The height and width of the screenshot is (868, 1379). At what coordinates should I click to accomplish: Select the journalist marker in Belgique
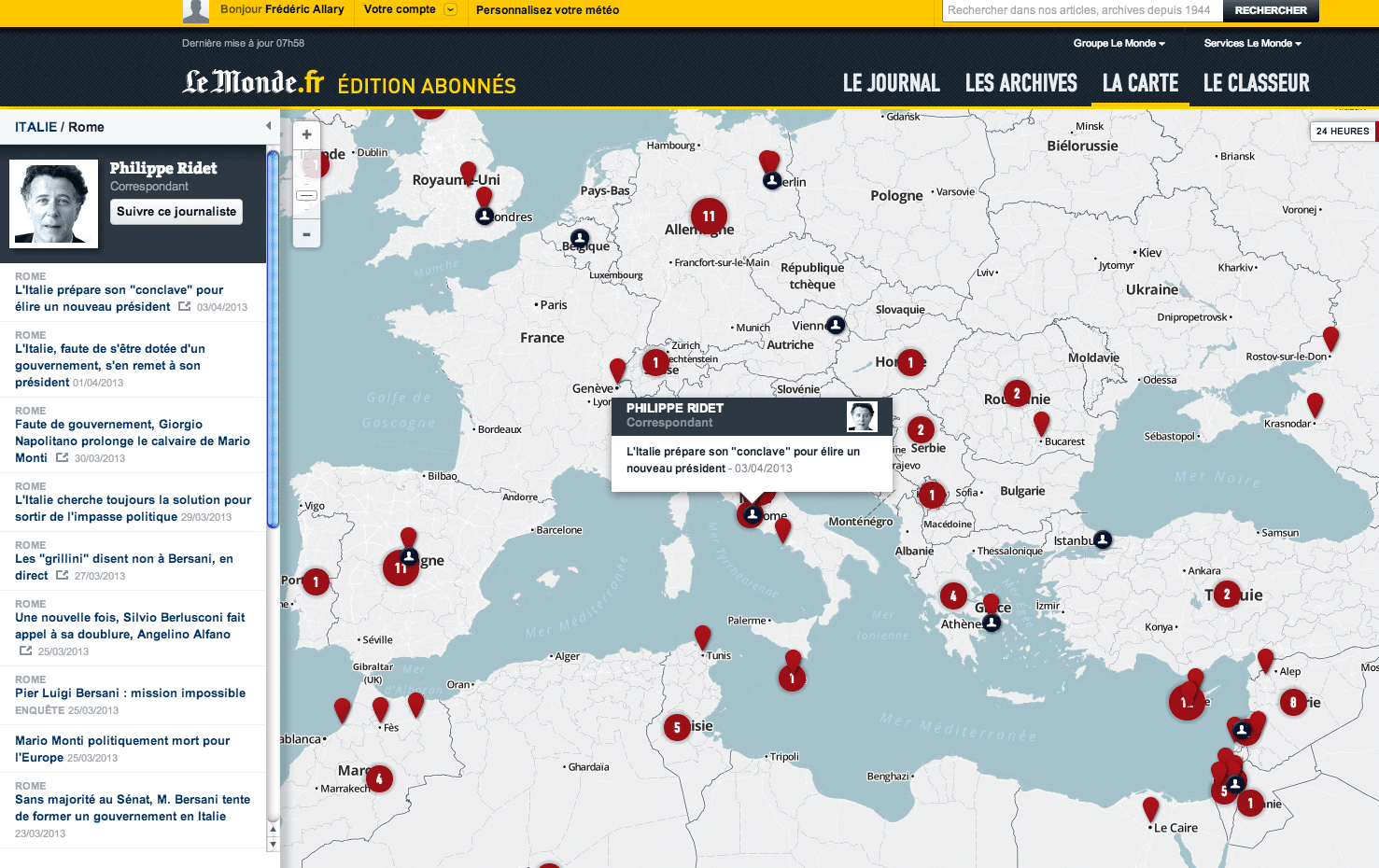coord(580,238)
